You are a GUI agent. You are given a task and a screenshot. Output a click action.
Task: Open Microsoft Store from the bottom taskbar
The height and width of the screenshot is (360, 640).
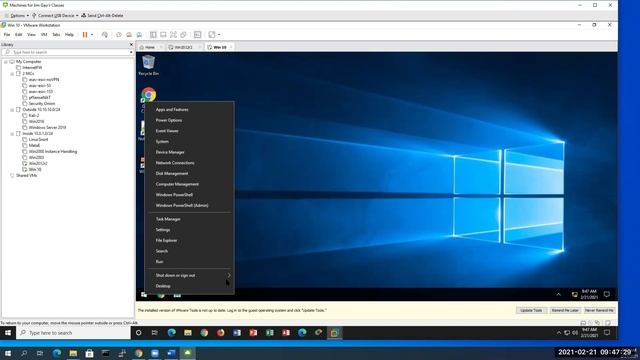pos(89,353)
